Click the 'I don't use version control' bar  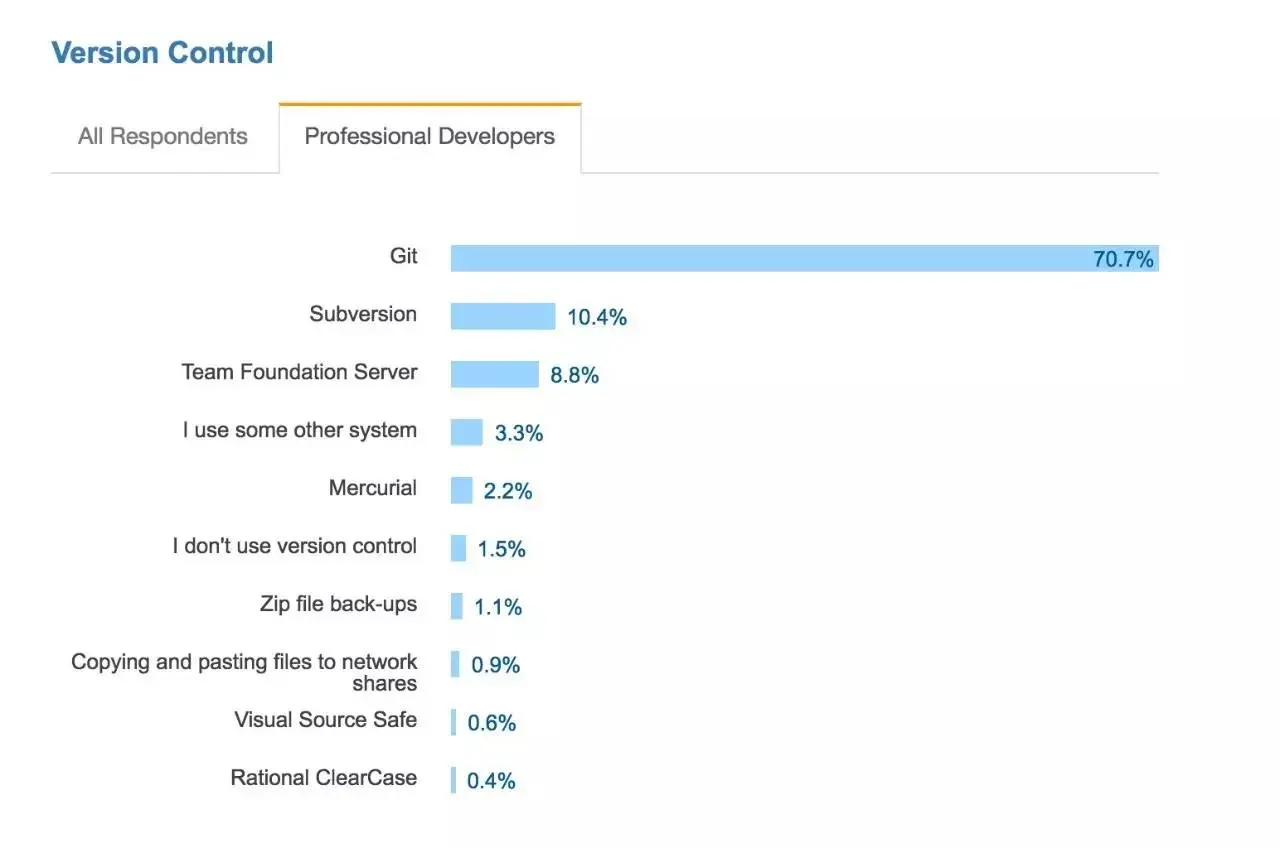[458, 549]
